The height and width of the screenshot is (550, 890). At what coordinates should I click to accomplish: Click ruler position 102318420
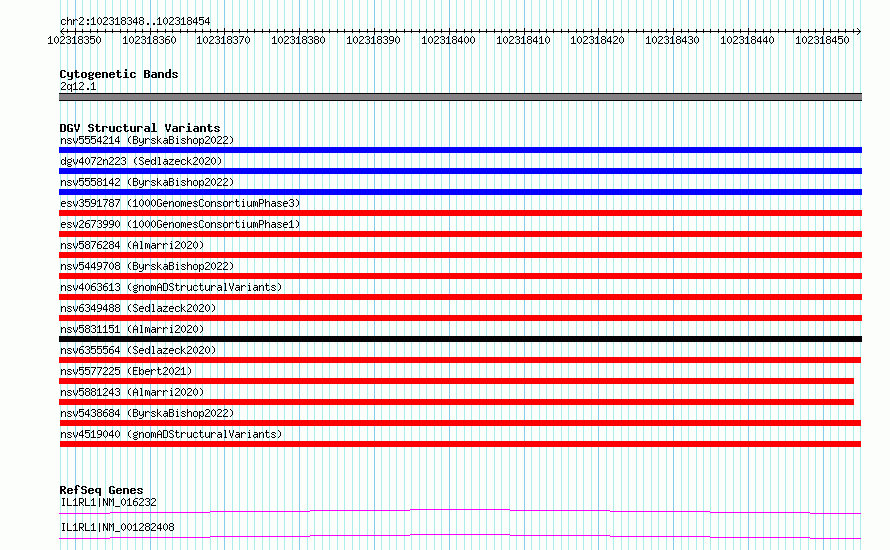coord(597,40)
